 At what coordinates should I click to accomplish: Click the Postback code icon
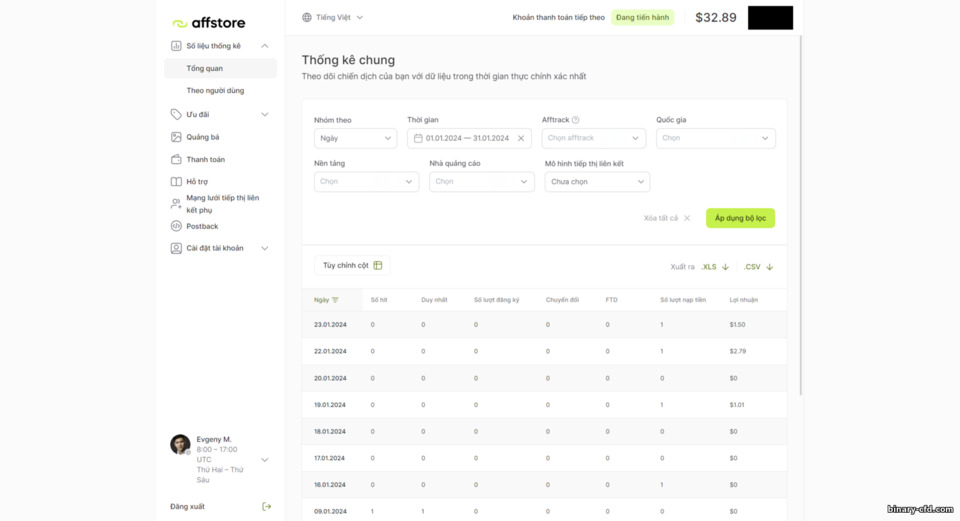(x=176, y=226)
